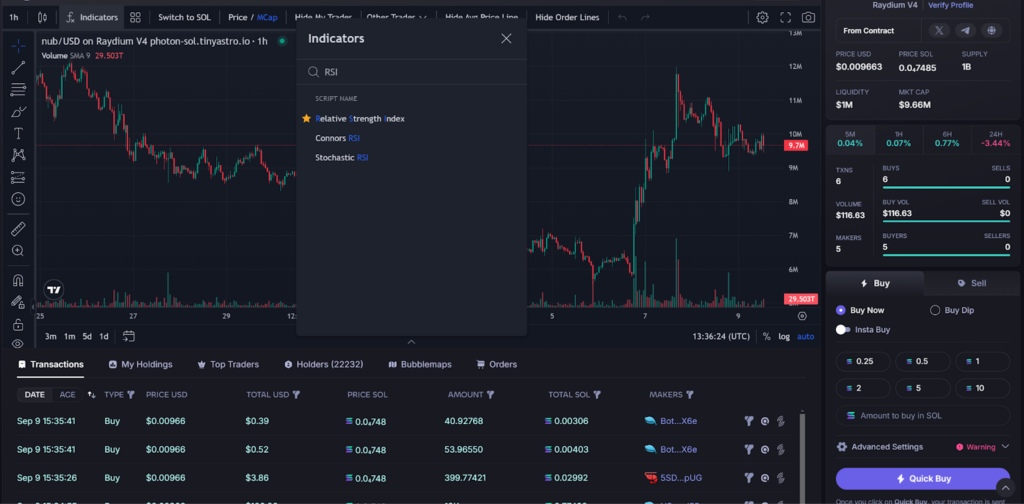Select the Buy Now radio option
This screenshot has width=1024, height=504.
[x=841, y=310]
